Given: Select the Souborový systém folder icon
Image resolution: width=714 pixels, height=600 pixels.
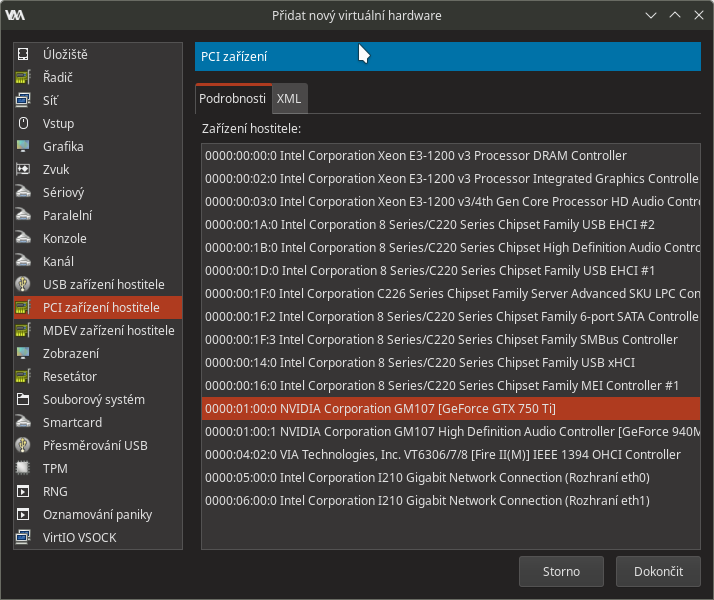Looking at the screenshot, I should click(x=23, y=399).
